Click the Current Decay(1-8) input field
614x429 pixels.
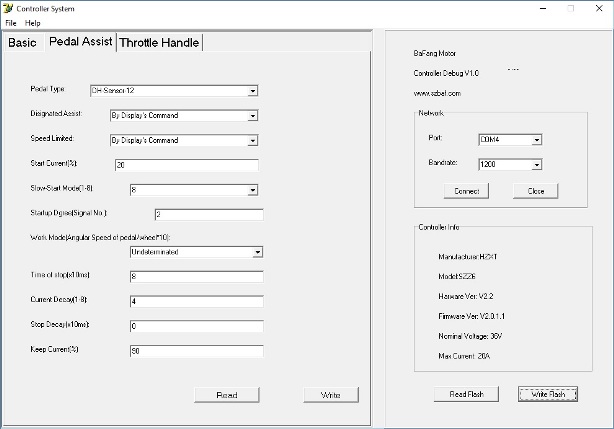tap(197, 301)
